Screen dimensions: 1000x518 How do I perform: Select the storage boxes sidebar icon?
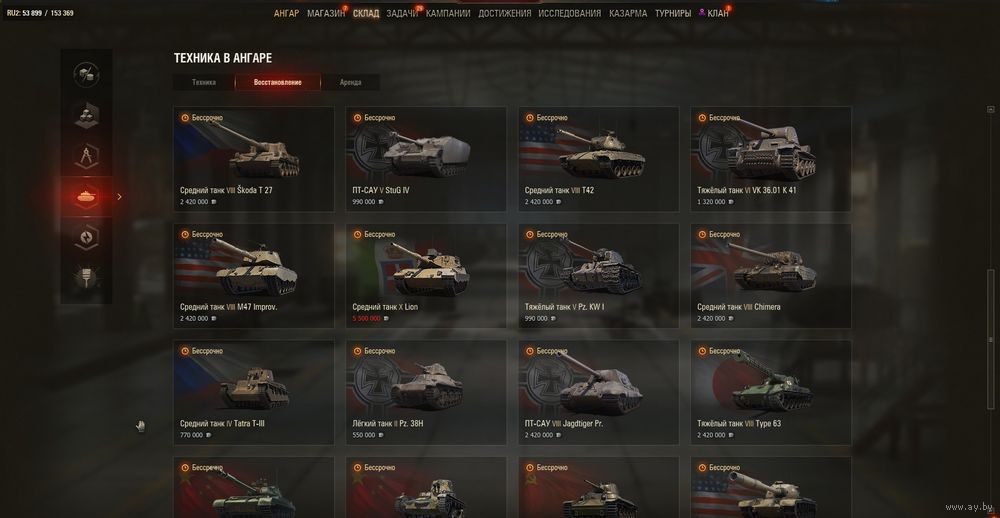point(86,115)
